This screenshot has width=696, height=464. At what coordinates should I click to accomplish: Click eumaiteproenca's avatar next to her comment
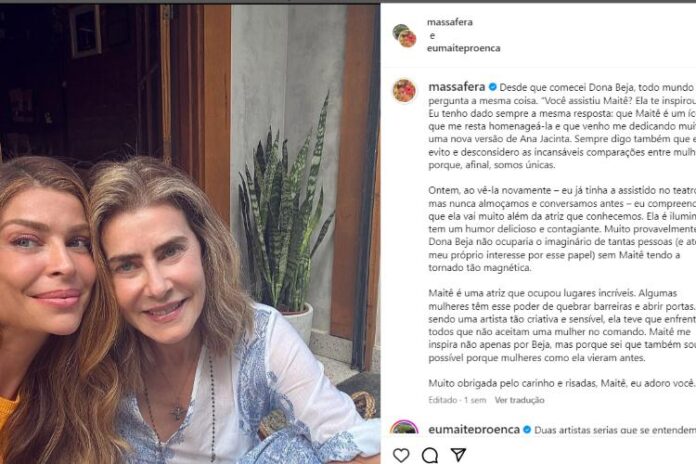(x=404, y=430)
